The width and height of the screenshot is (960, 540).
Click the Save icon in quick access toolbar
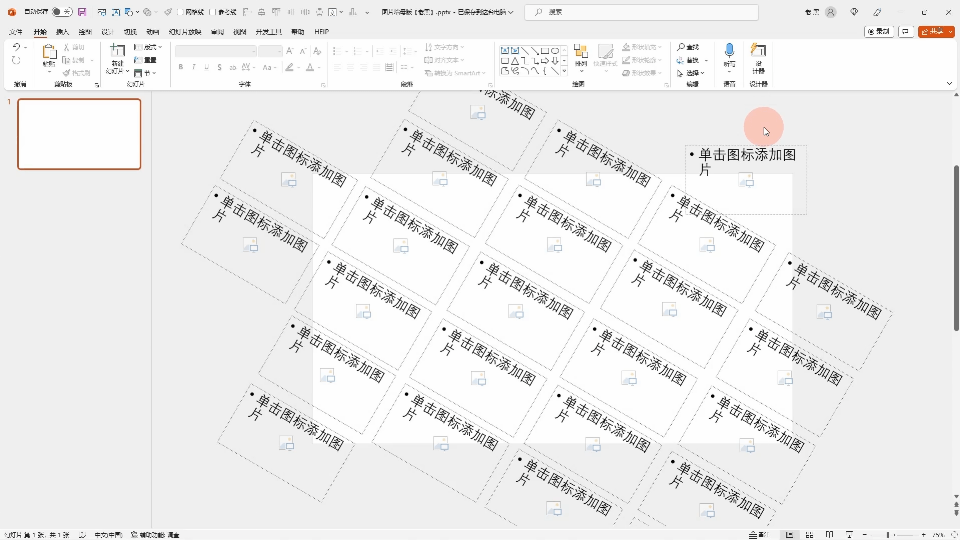point(82,12)
